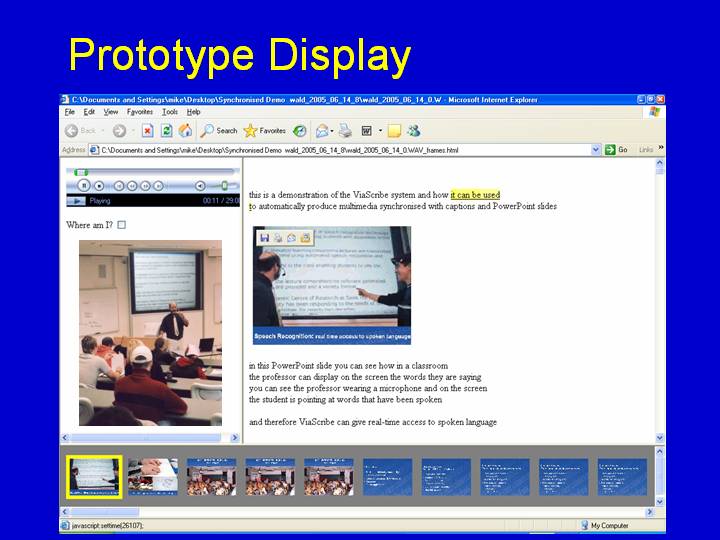Expand the Links toolbar chevron
720x540 pixels.
pos(661,148)
